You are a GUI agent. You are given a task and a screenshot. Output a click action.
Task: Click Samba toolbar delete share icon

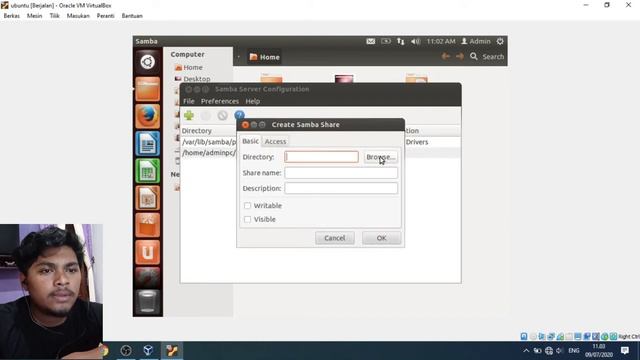(222, 116)
